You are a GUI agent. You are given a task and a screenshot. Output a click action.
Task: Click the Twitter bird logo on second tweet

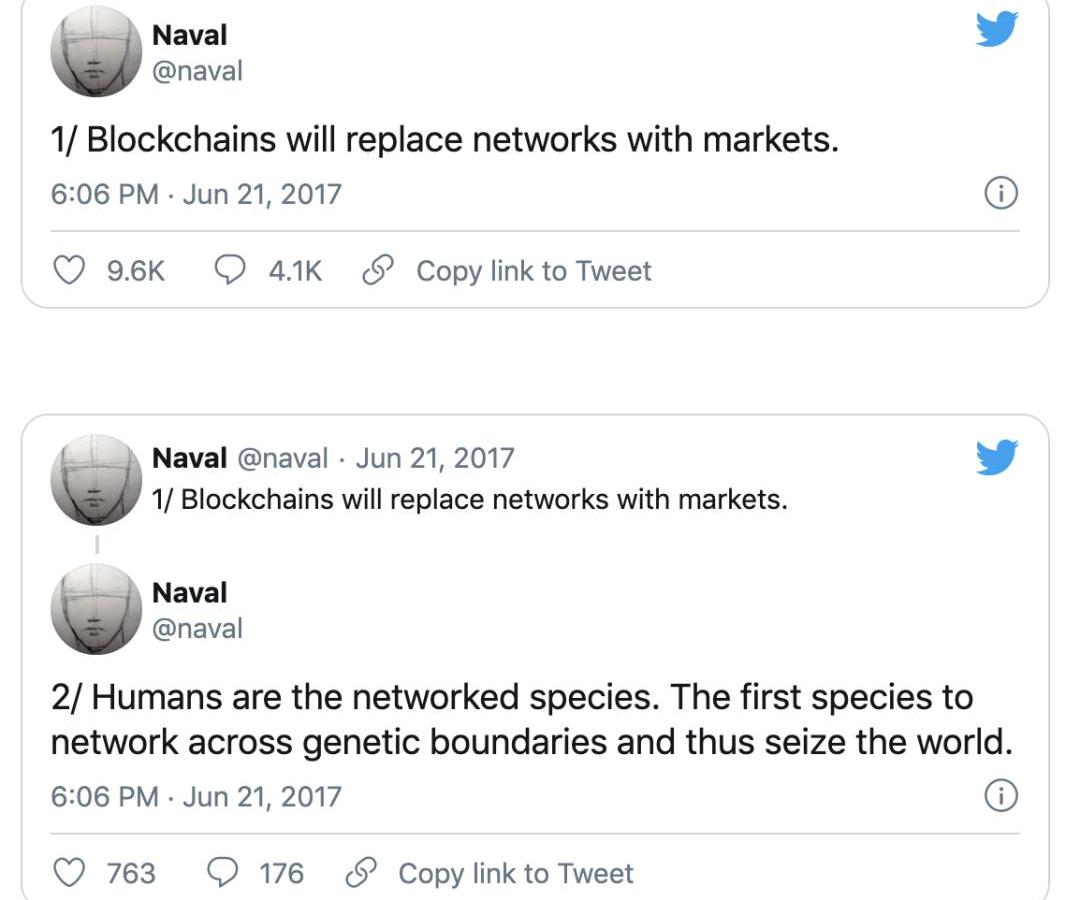[x=996, y=457]
